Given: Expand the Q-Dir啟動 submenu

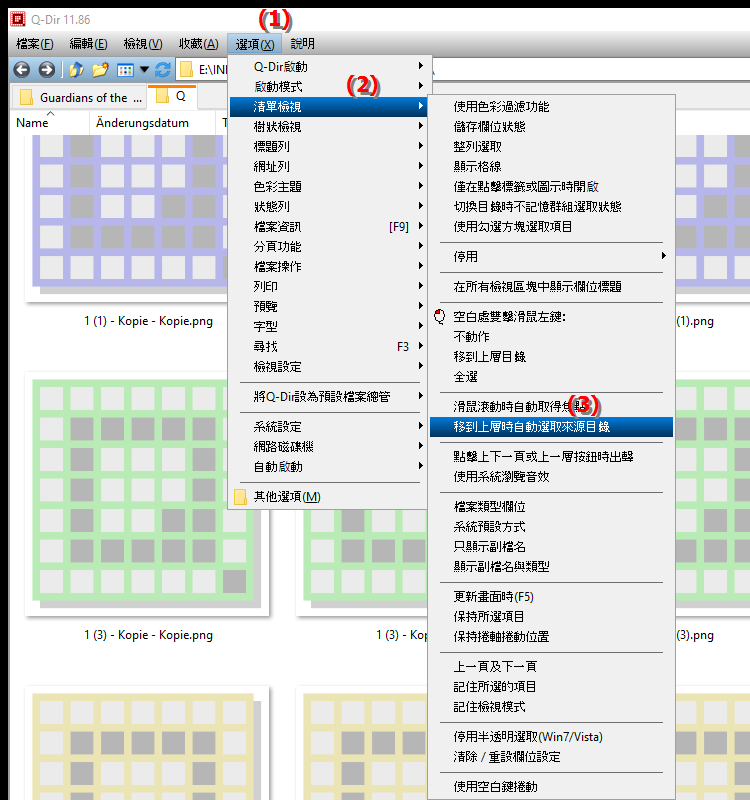Looking at the screenshot, I should tap(328, 66).
